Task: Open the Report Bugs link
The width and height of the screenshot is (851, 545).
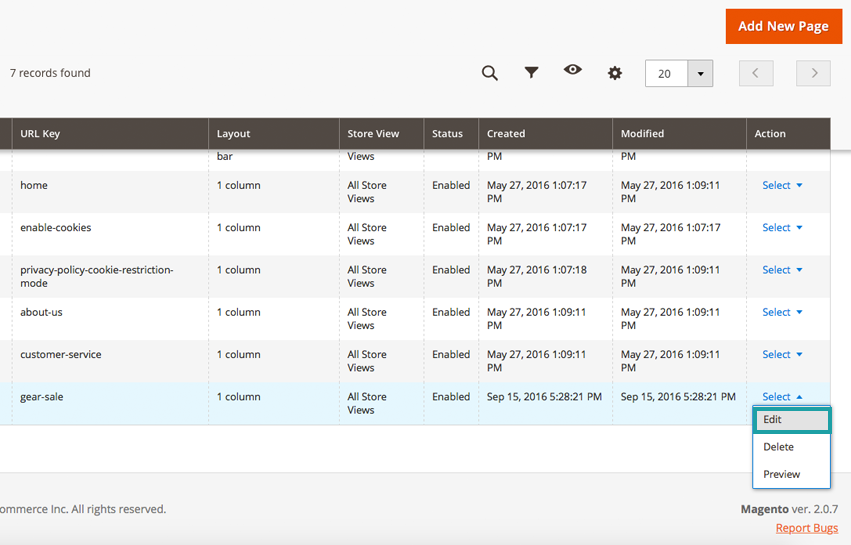Action: pos(806,528)
